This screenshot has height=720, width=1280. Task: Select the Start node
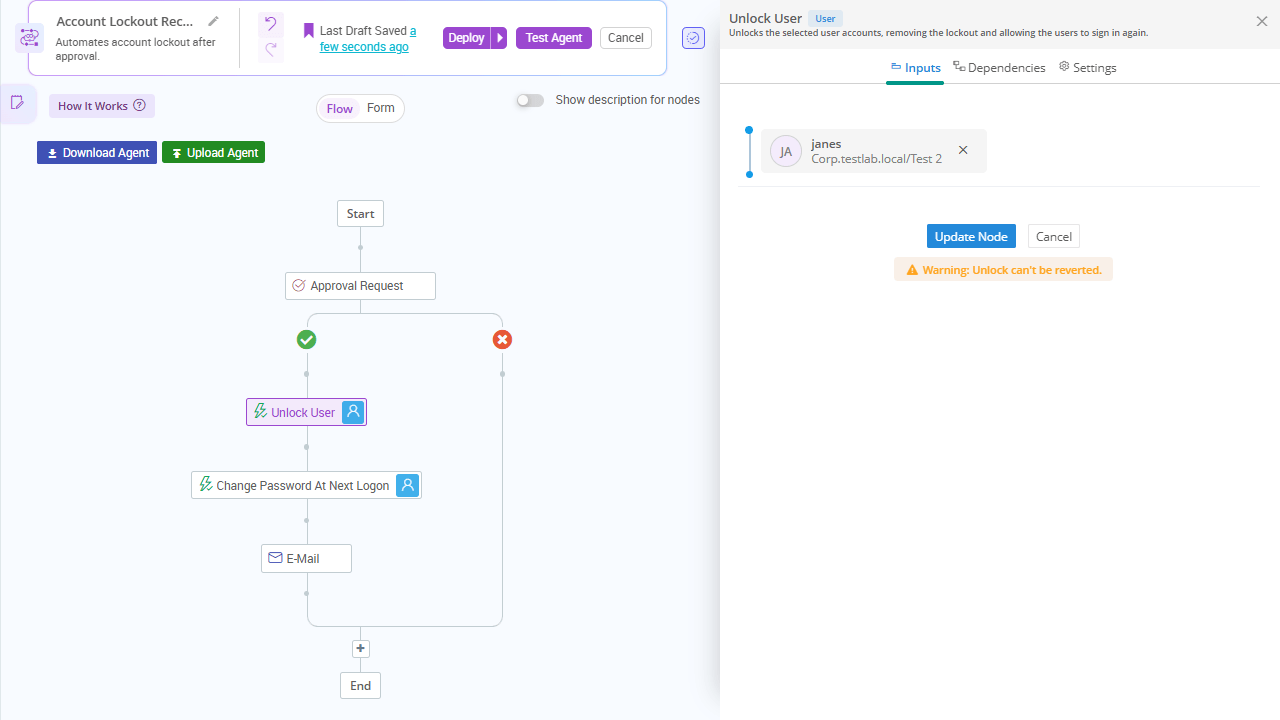pyautogui.click(x=361, y=214)
